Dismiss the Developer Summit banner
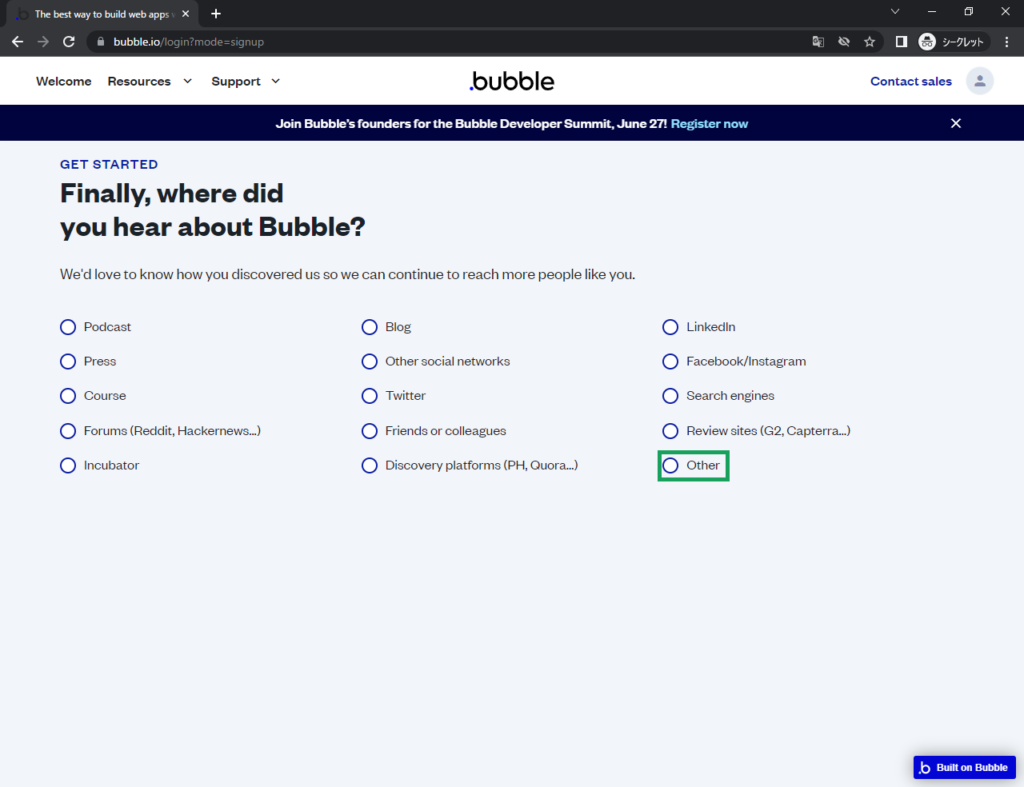 [x=955, y=123]
